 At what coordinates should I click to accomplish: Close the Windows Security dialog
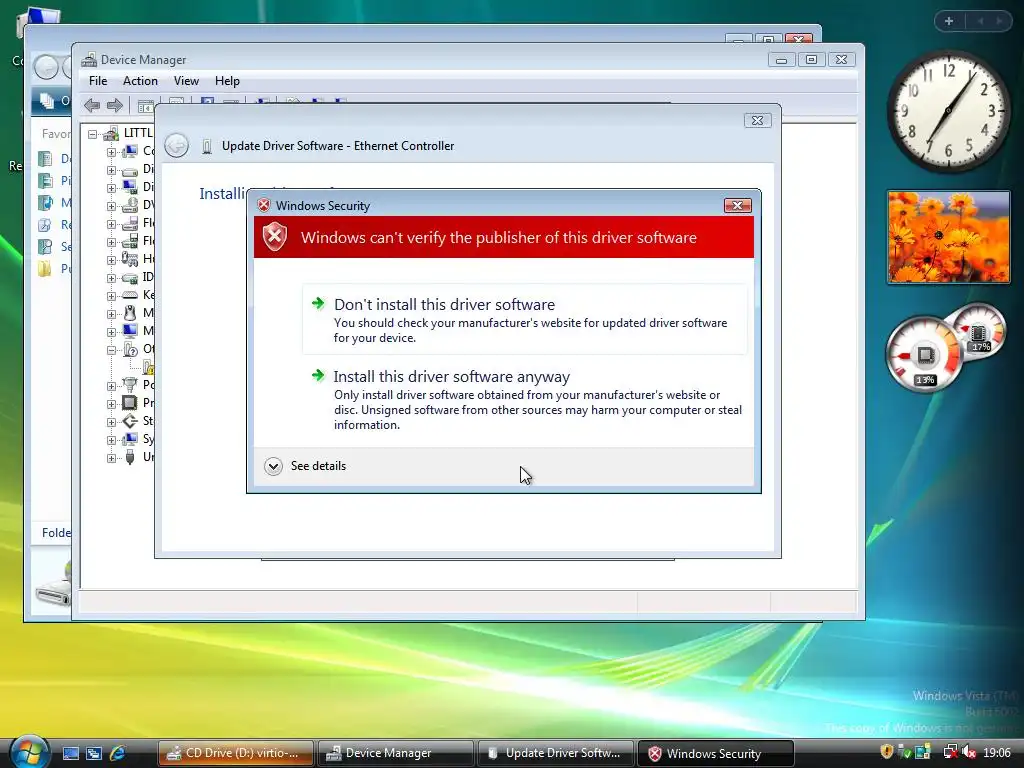pos(737,206)
